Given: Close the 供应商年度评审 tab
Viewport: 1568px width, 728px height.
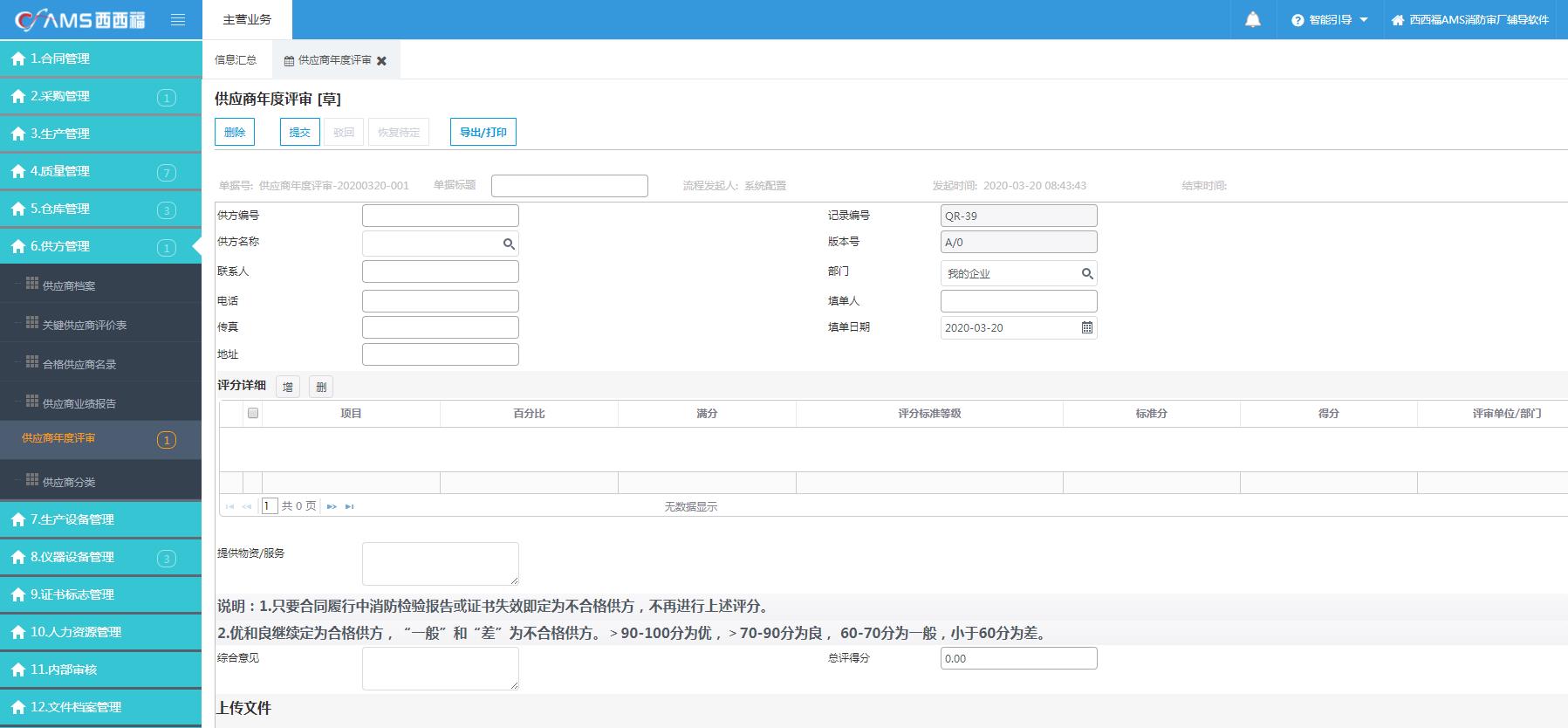Looking at the screenshot, I should point(381,61).
